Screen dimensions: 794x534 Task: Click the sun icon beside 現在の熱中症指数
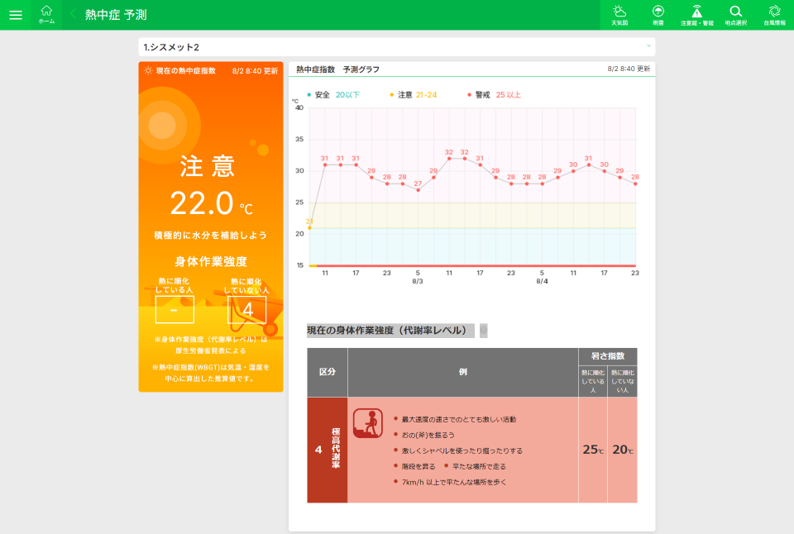coord(148,71)
